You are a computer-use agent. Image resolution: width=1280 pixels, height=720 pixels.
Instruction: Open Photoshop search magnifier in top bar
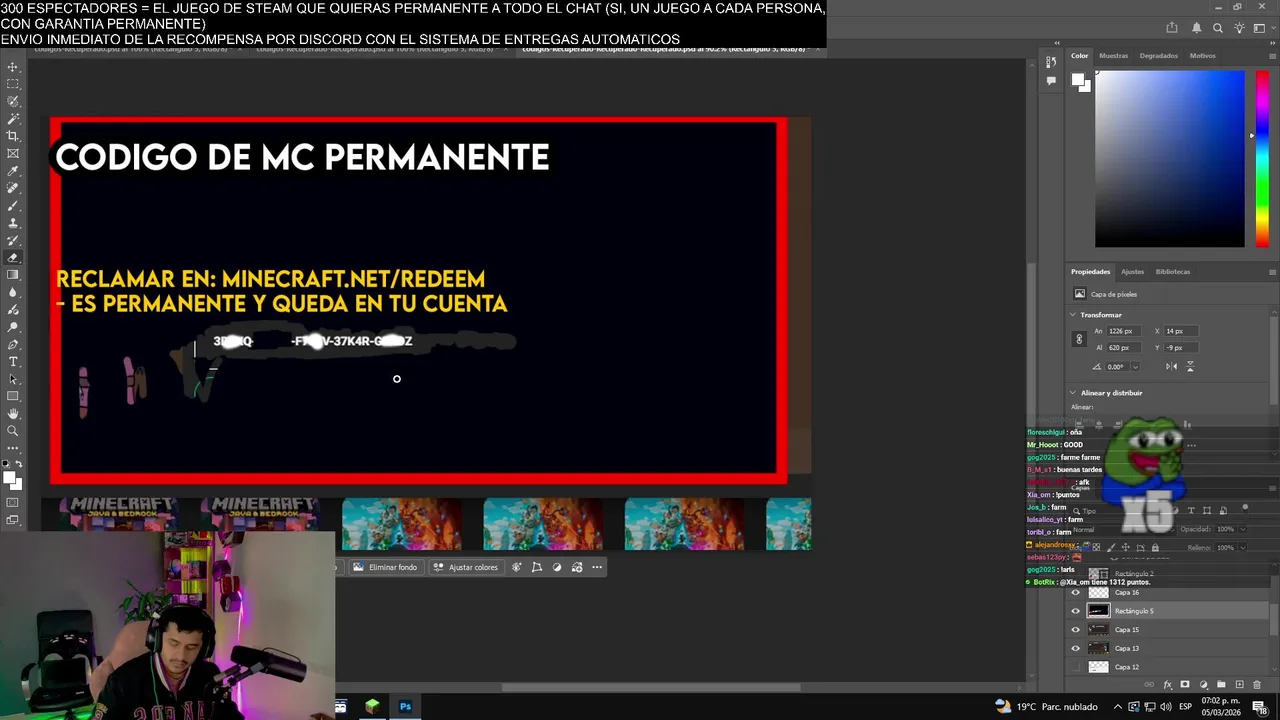(1217, 28)
